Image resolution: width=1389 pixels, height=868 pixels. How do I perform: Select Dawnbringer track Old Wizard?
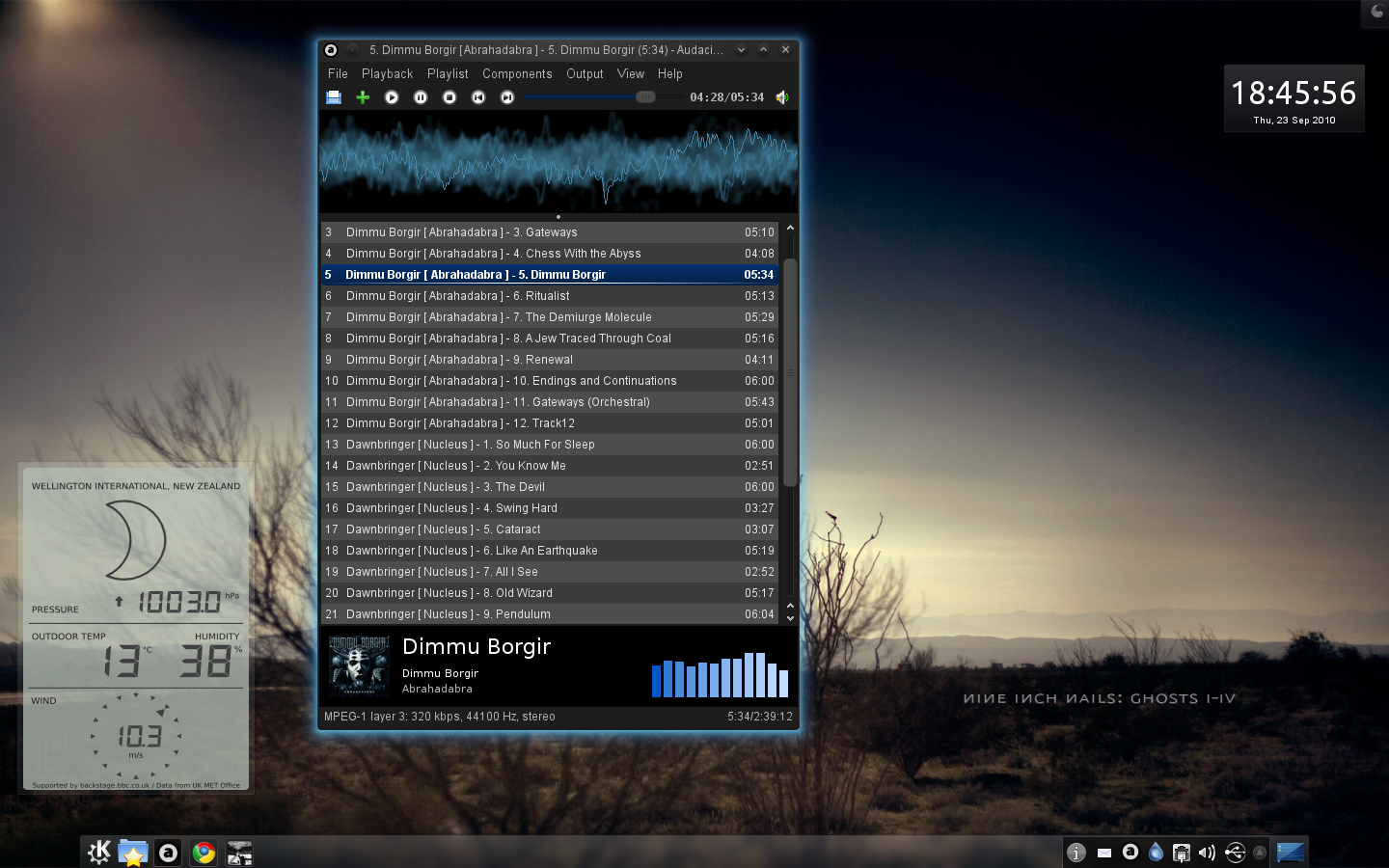[550, 593]
